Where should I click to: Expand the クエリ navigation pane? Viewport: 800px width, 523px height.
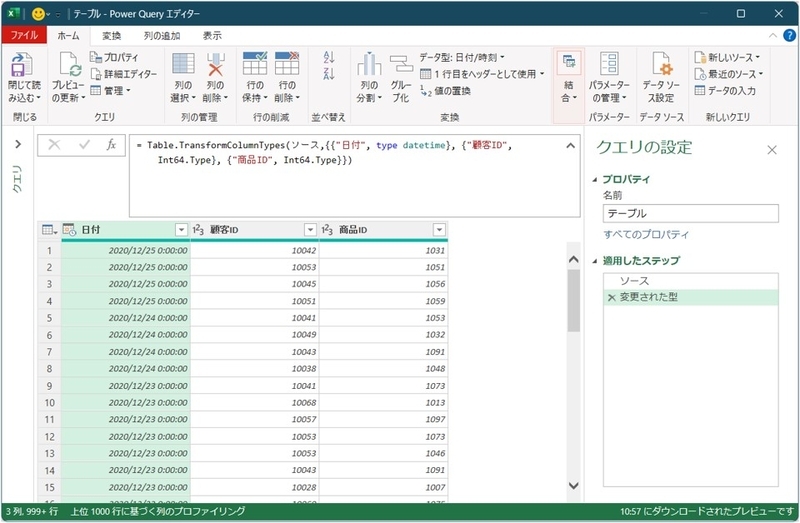click(18, 144)
